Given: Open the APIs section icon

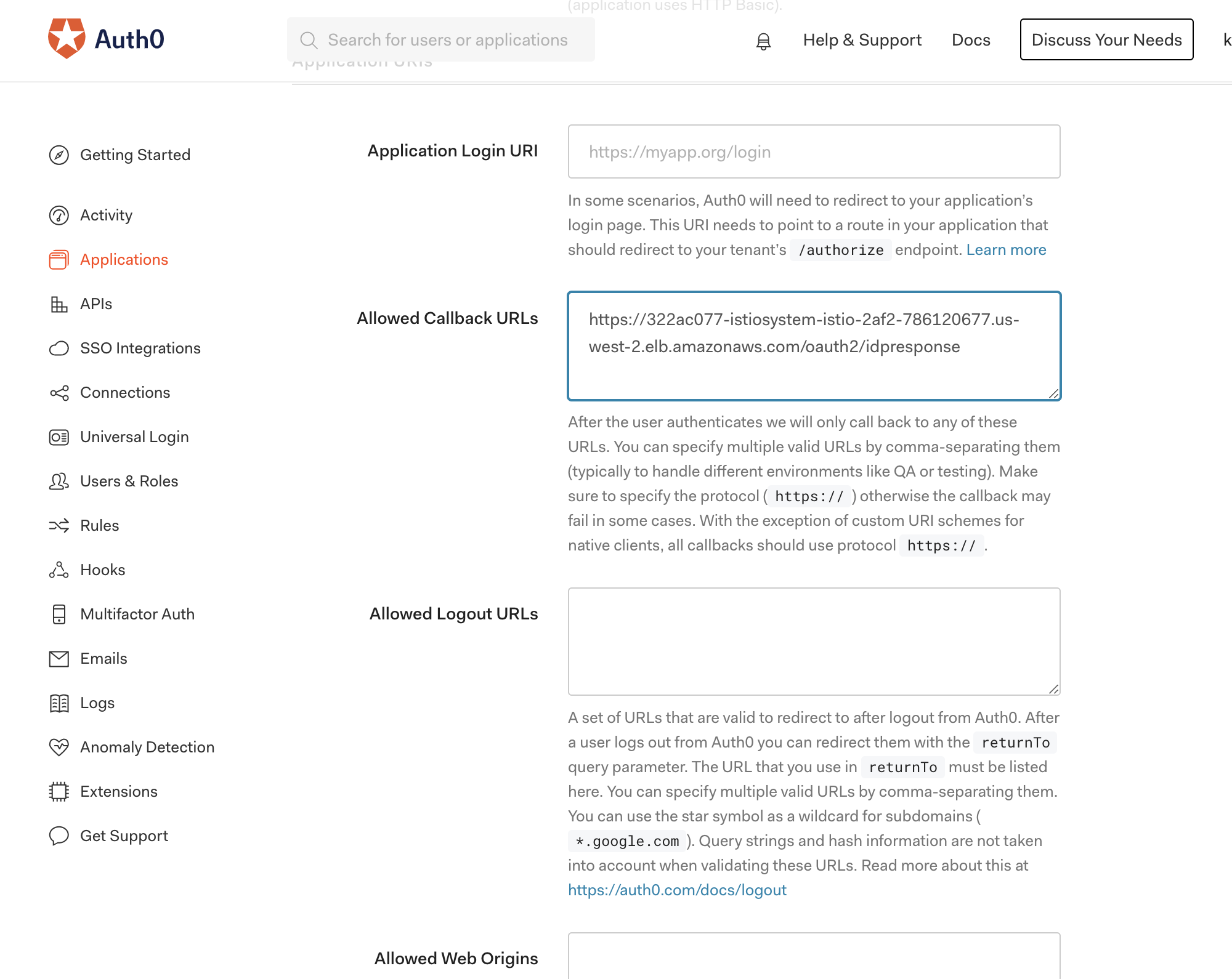Looking at the screenshot, I should [x=58, y=304].
